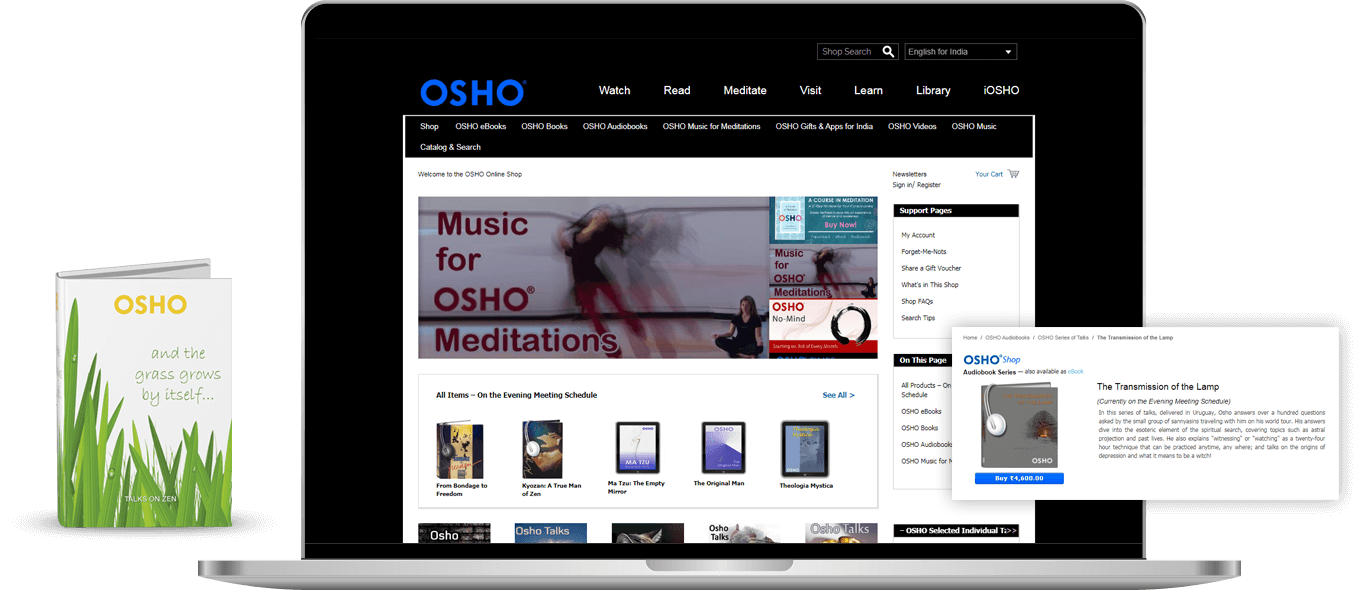
Task: Open What's in This Shop link
Action: (x=930, y=285)
